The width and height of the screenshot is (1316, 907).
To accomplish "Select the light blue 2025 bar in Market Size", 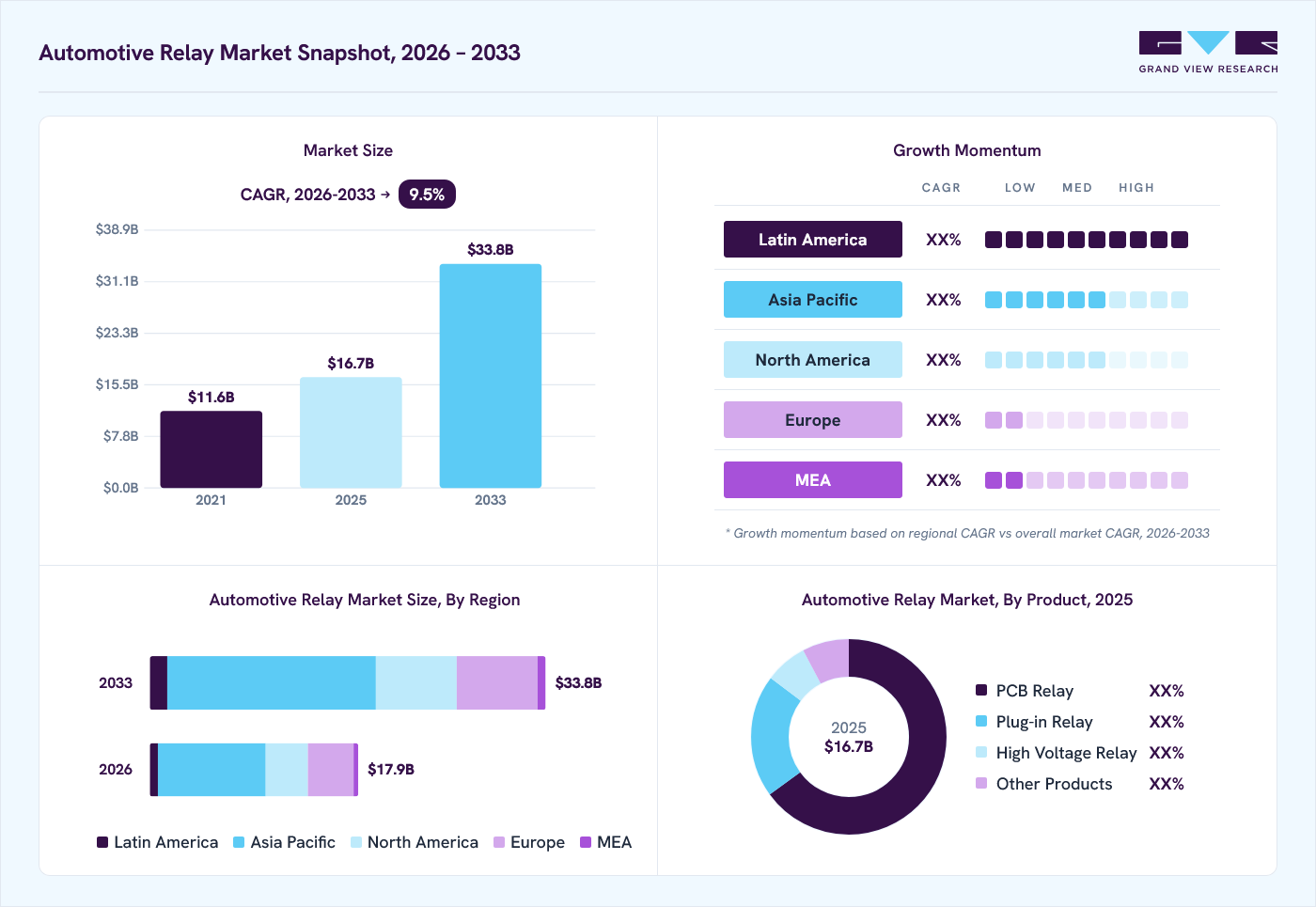I will pos(351,432).
